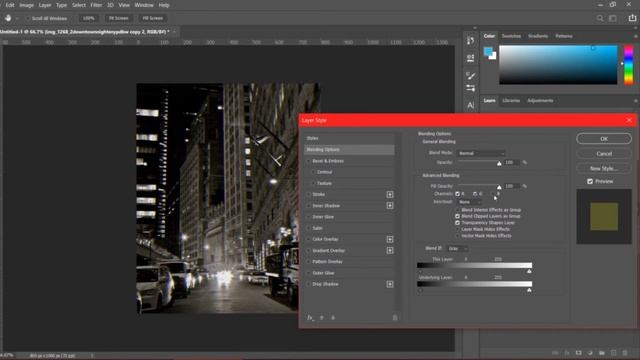Enable Blend Interior Effects as Group
The width and height of the screenshot is (640, 360).
click(458, 210)
